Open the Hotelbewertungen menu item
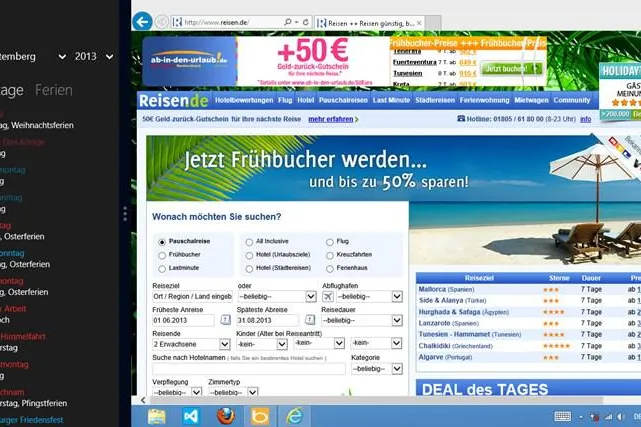 pyautogui.click(x=244, y=100)
